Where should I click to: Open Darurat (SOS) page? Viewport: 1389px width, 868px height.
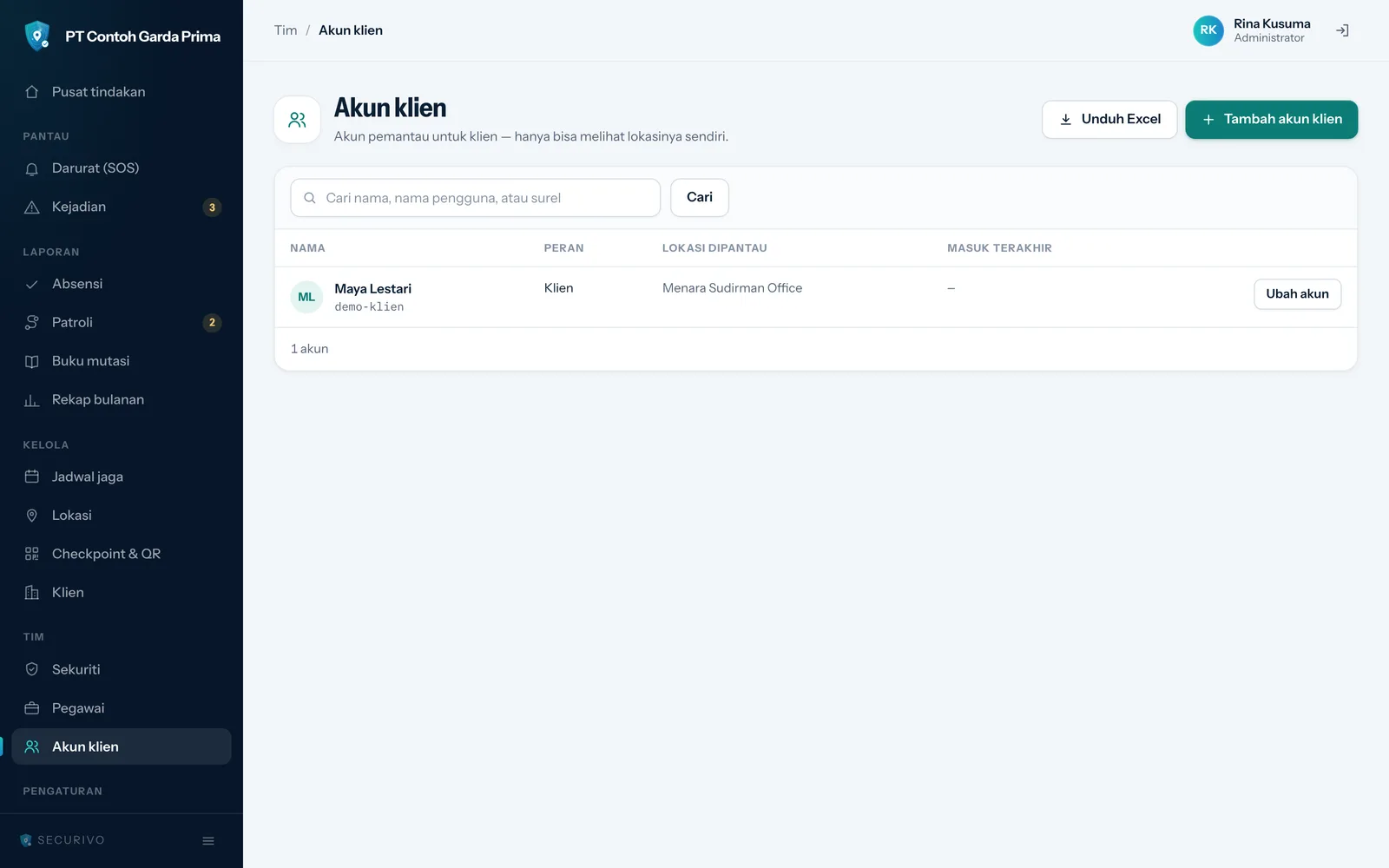[x=122, y=168]
